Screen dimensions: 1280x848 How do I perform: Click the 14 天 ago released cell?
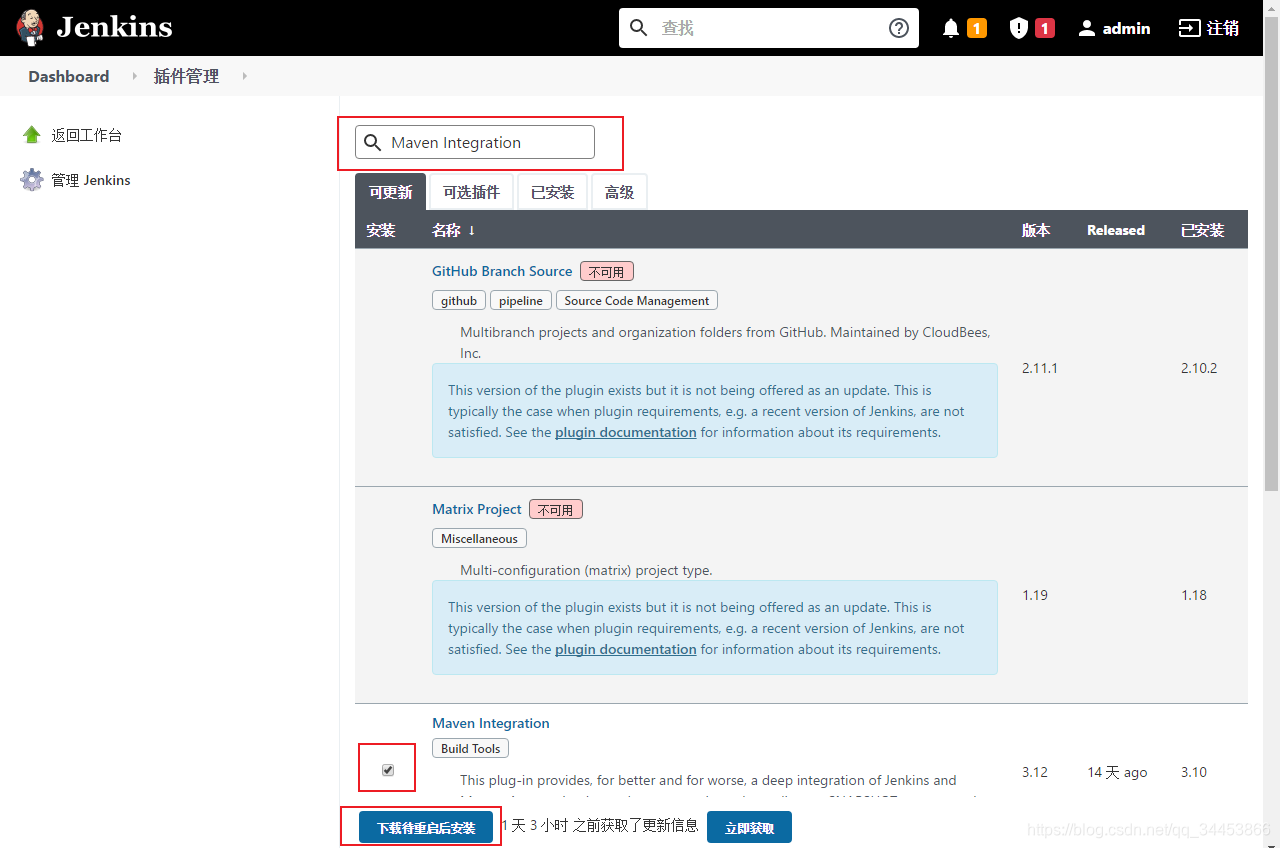(1118, 772)
